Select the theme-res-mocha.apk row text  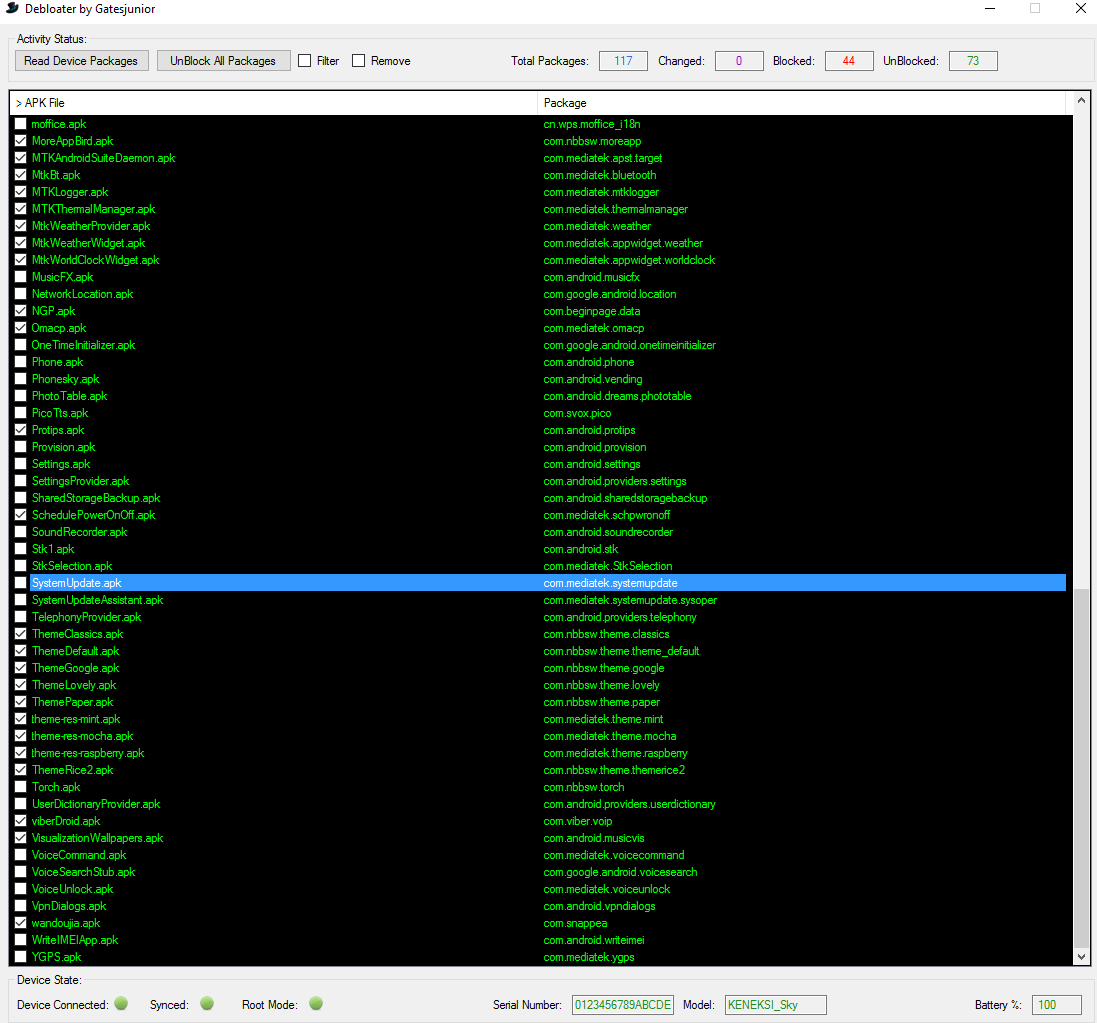[83, 736]
